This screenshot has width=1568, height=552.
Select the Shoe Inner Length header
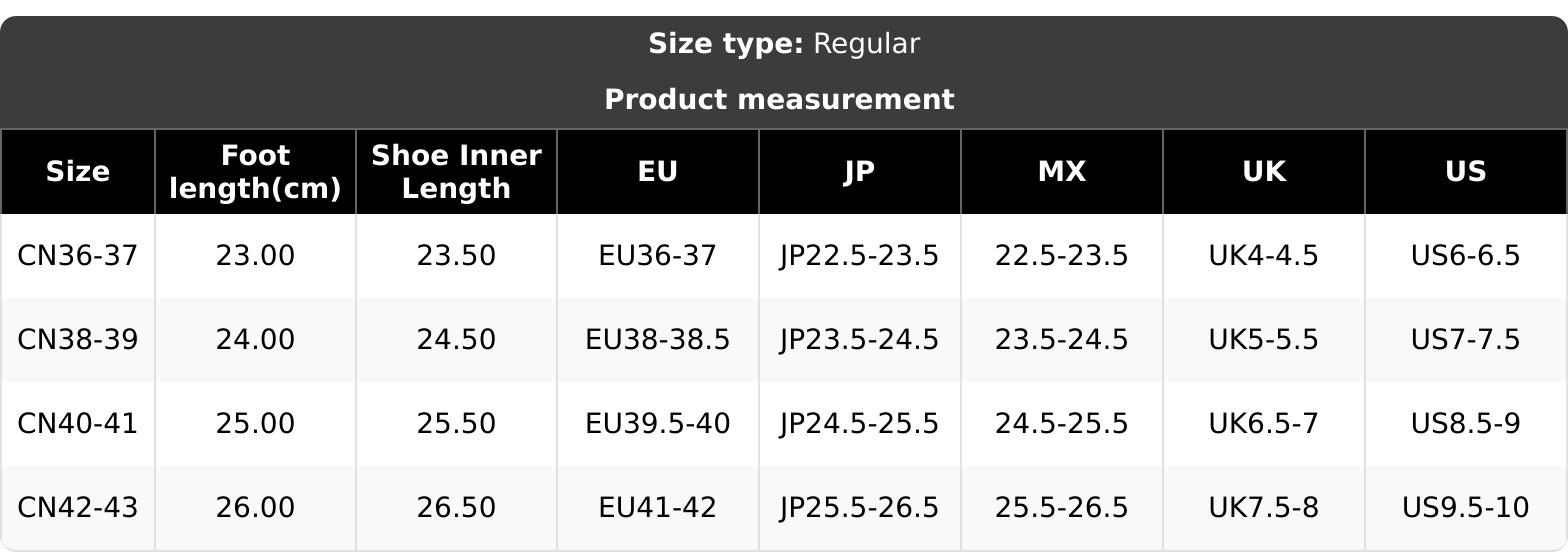click(x=456, y=172)
